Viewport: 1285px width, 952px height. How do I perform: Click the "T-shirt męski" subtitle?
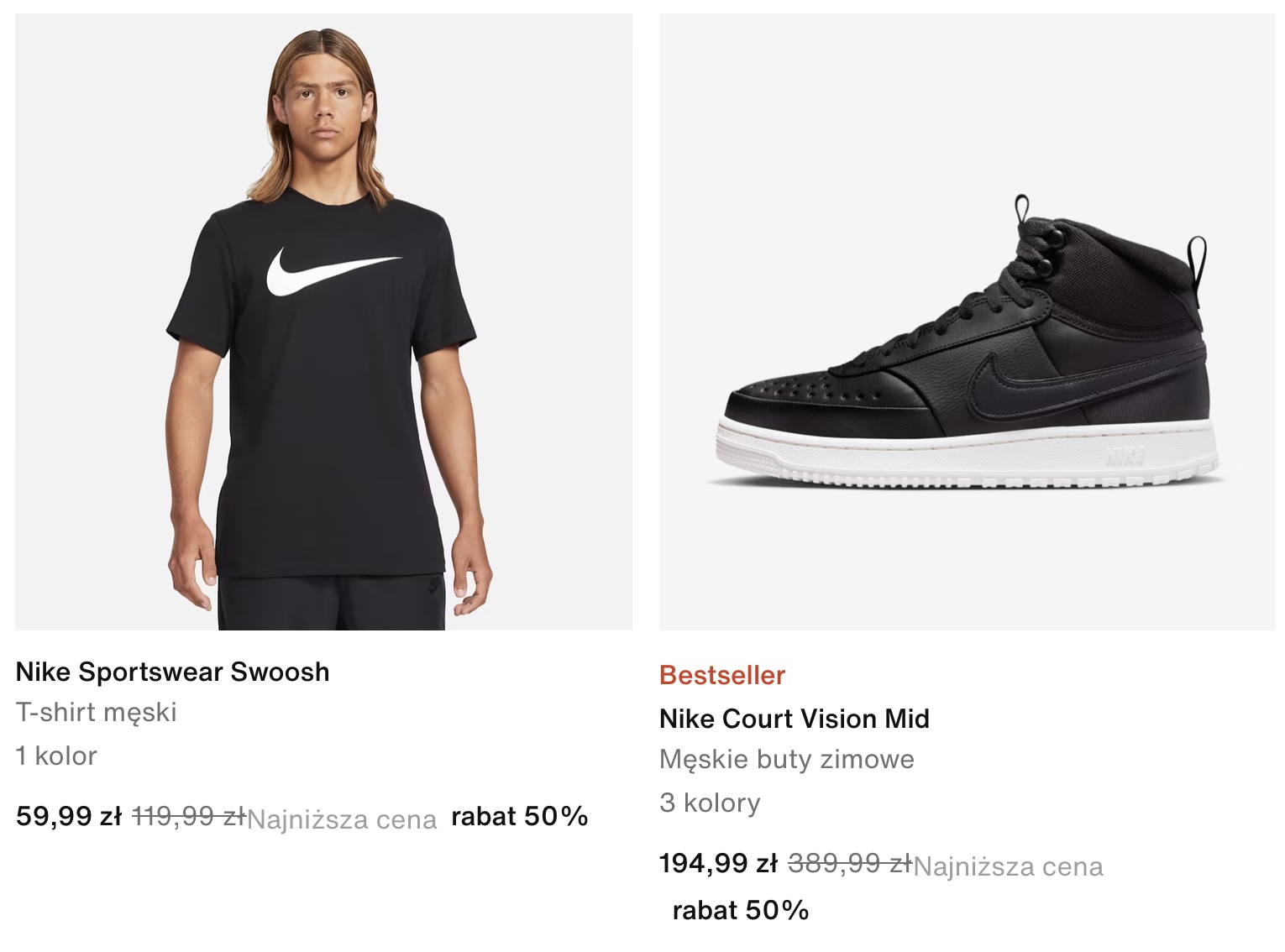coord(96,712)
